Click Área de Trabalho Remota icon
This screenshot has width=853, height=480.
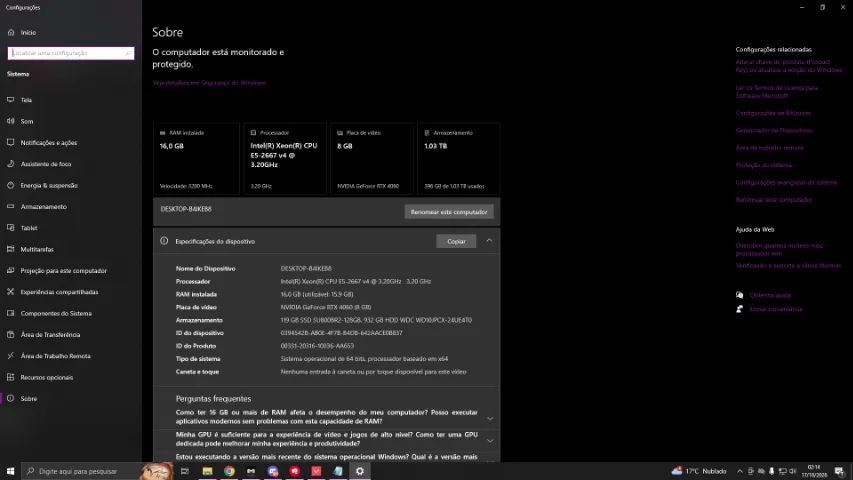[10, 356]
